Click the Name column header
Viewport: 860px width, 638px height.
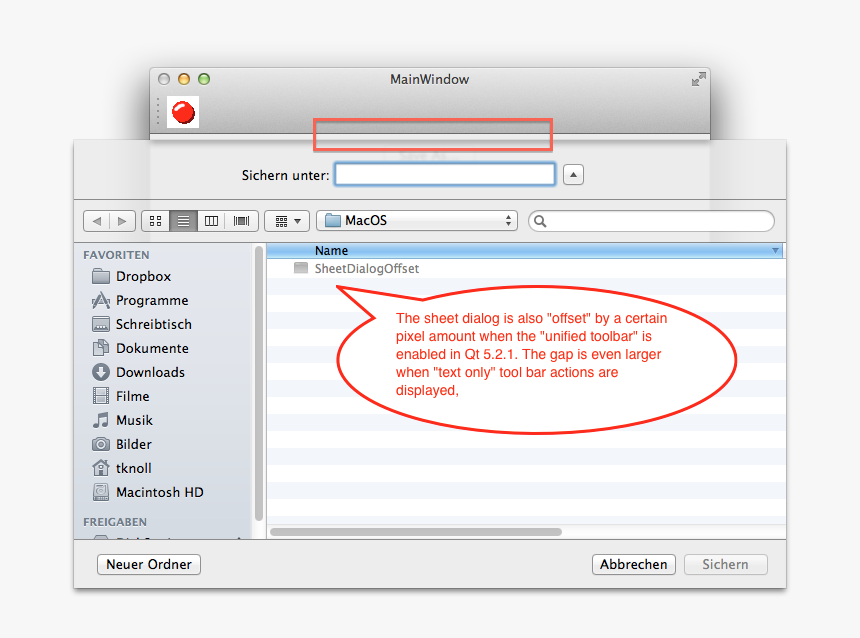tap(331, 250)
